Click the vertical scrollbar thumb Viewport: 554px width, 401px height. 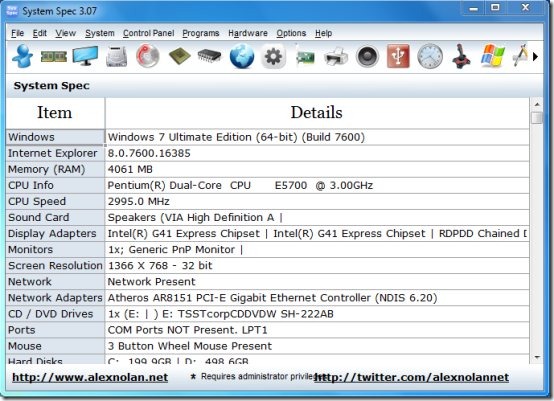537,118
